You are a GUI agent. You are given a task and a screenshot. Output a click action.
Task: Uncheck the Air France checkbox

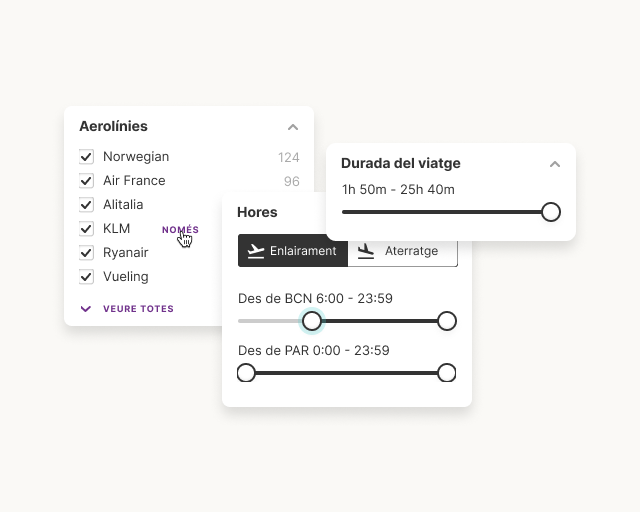[x=86, y=181]
